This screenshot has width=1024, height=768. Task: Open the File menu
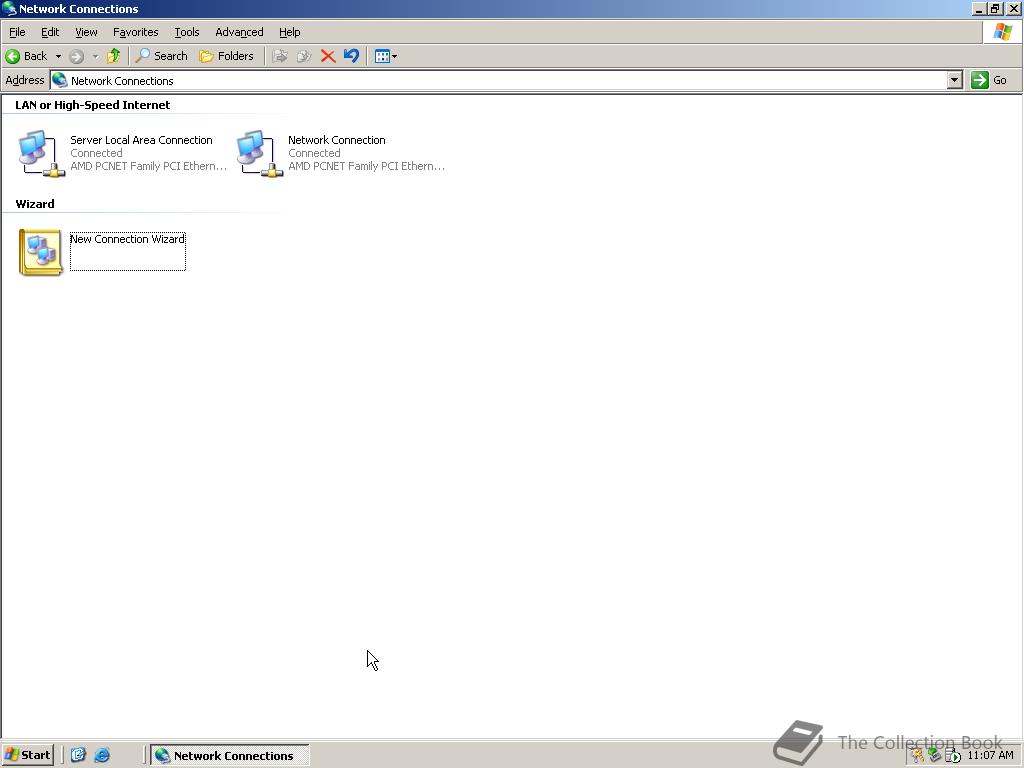17,32
